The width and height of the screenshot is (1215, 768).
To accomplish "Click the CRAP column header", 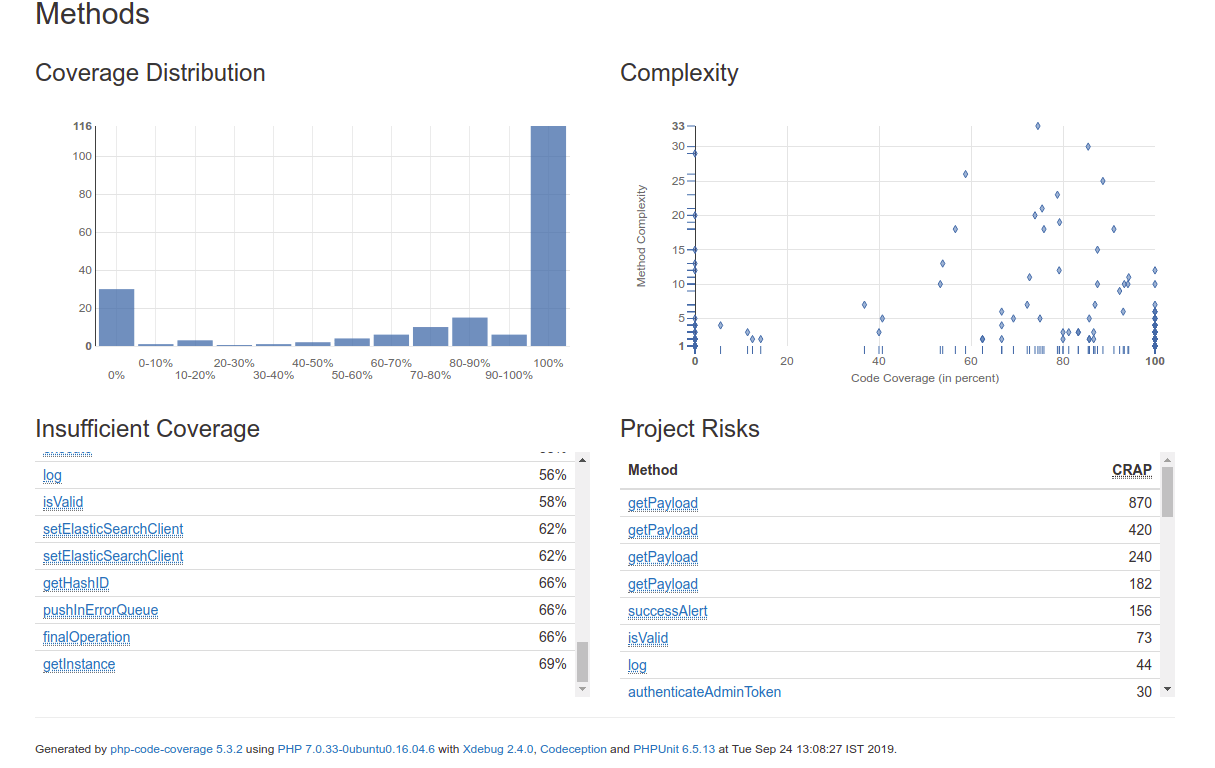I will coord(1132,470).
